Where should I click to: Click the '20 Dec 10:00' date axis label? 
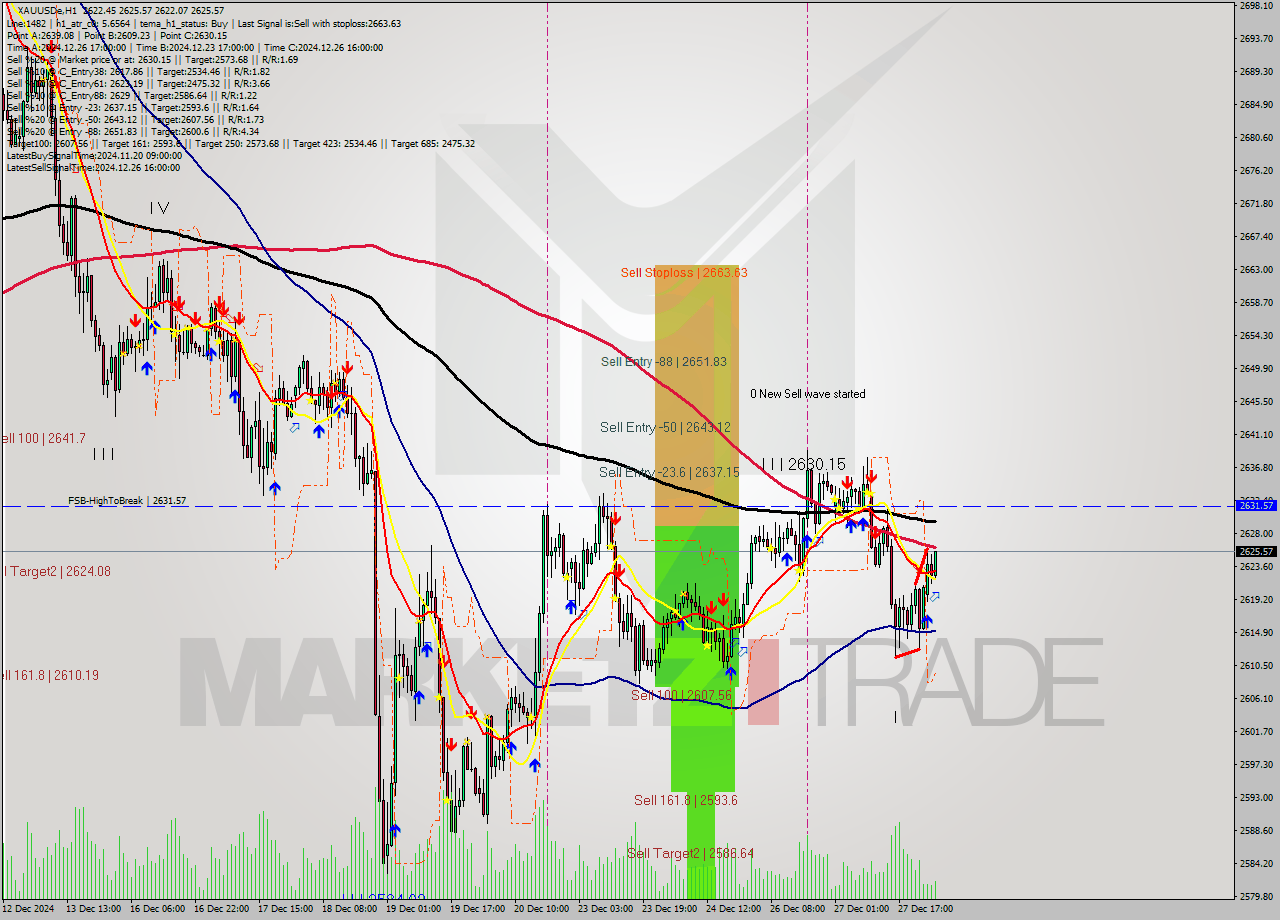tap(541, 909)
